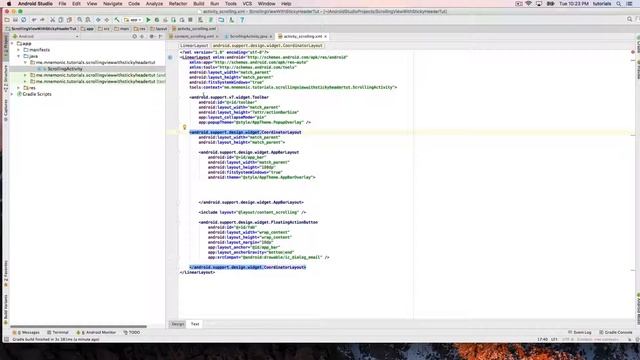Open the Event Log panel
Image resolution: width=640 pixels, height=360 pixels.
580,332
